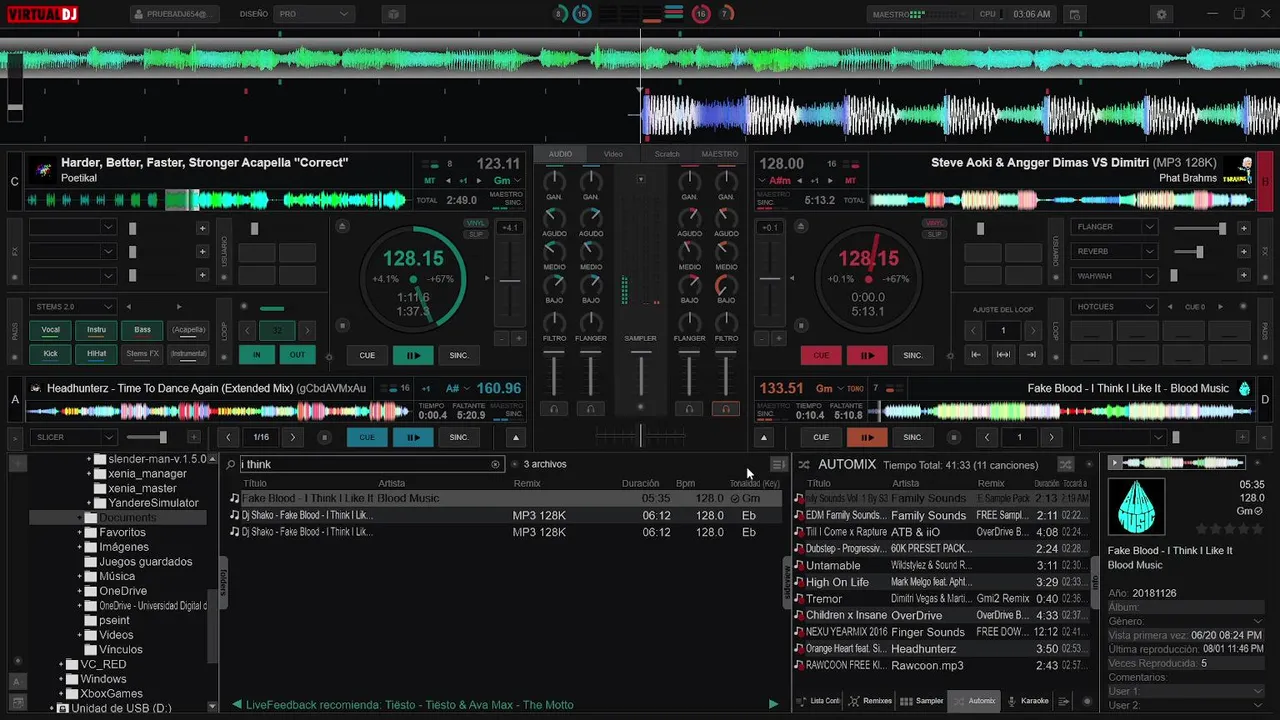1280x720 pixels.
Task: Eject track from deck C
Action: [343, 227]
